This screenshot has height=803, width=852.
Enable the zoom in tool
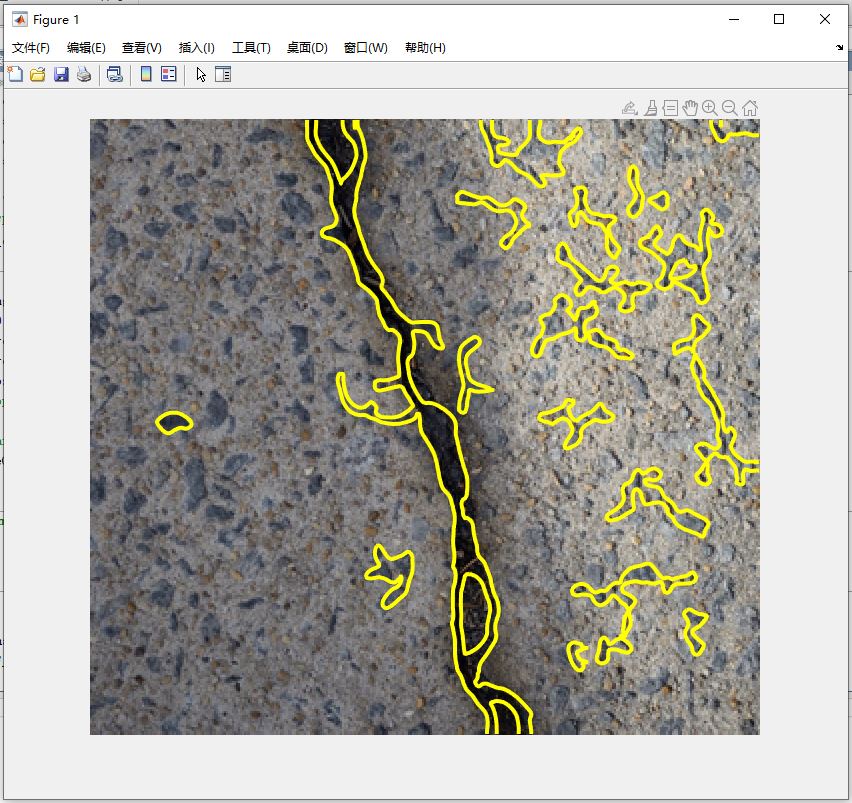(x=710, y=108)
